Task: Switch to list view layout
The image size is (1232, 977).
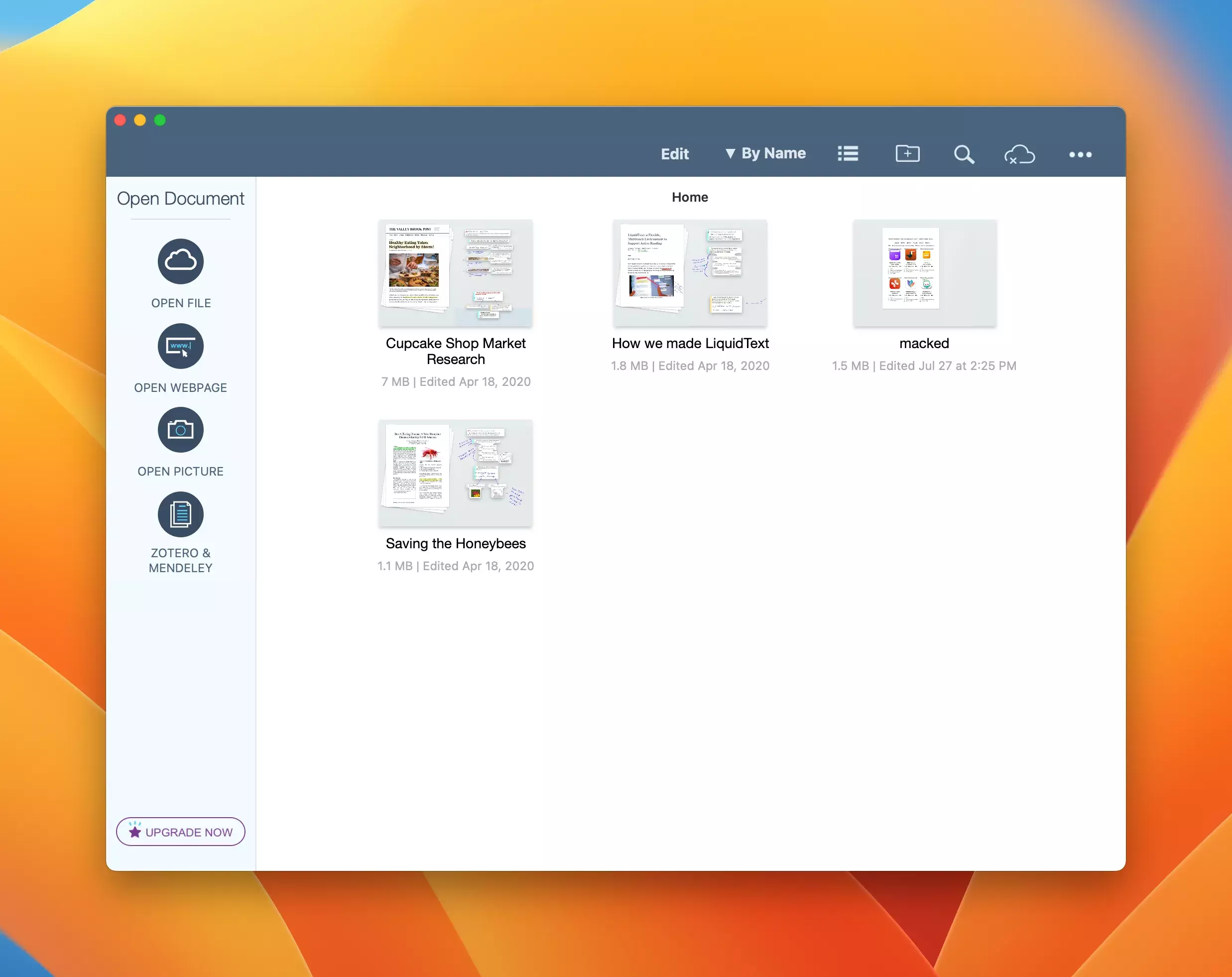Action: 848,154
